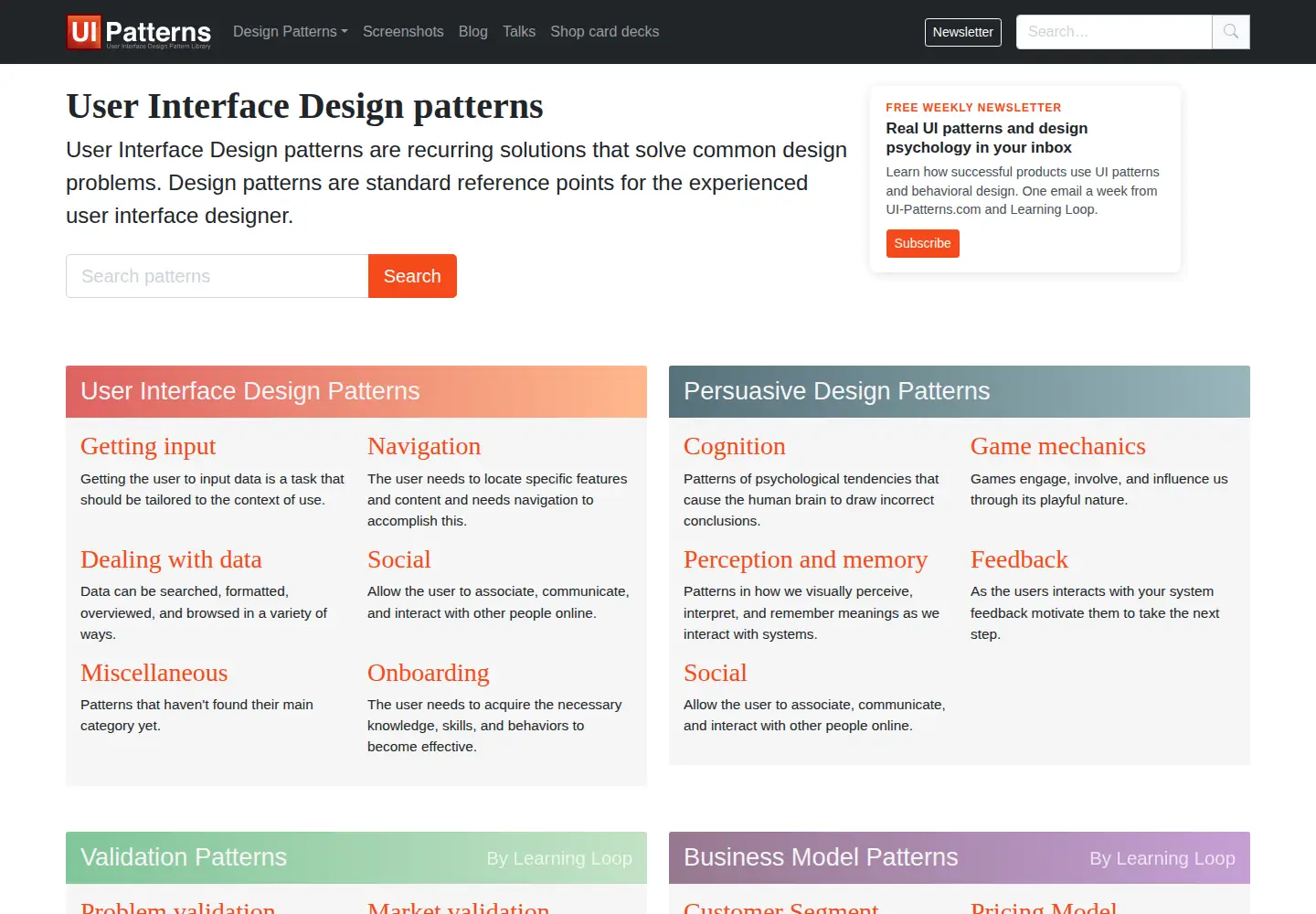Image resolution: width=1316 pixels, height=914 pixels.
Task: Expand the Design Patterns dropdown menu
Action: pyautogui.click(x=290, y=32)
